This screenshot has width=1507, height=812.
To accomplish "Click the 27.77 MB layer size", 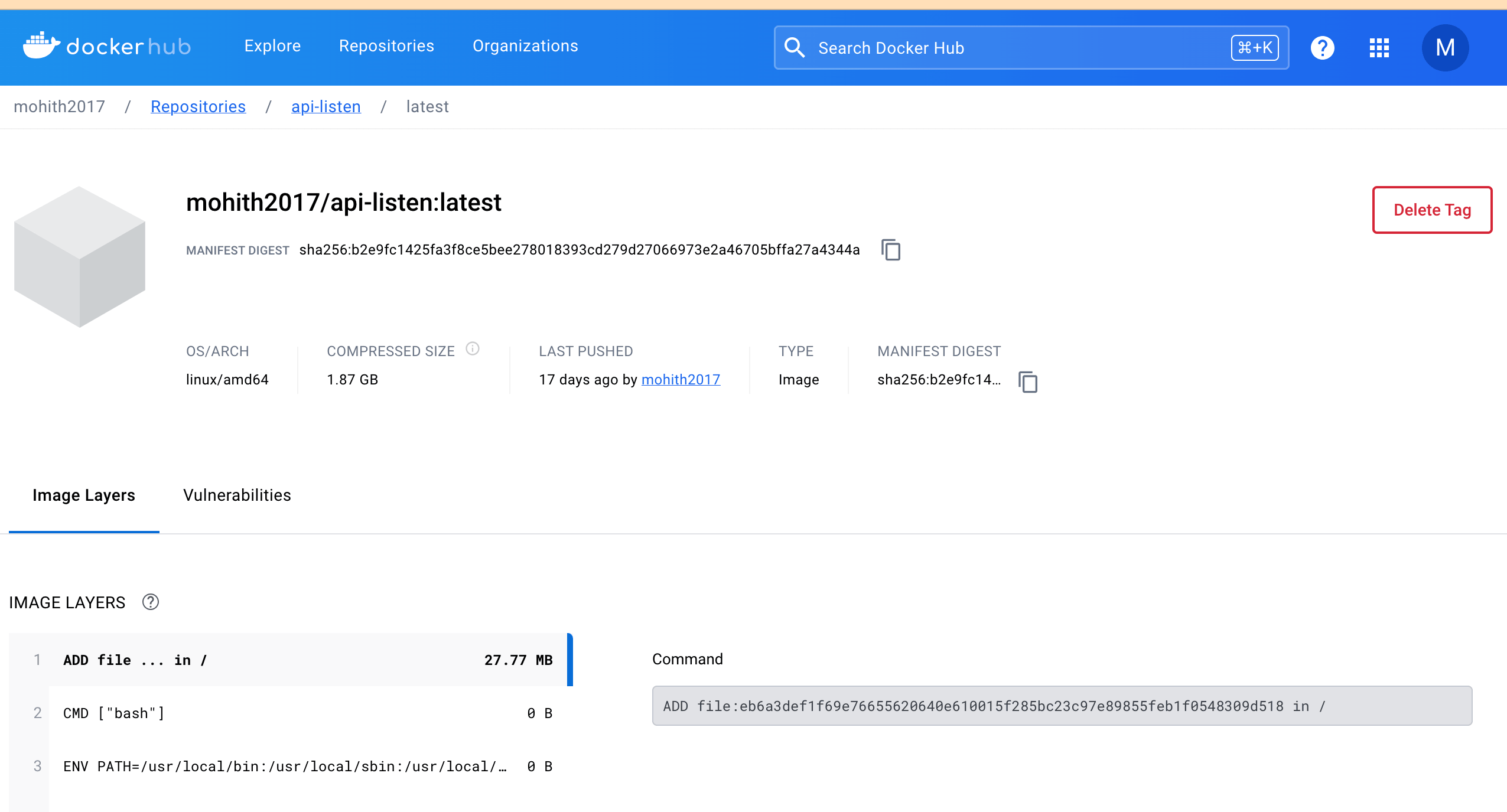I will (x=518, y=660).
